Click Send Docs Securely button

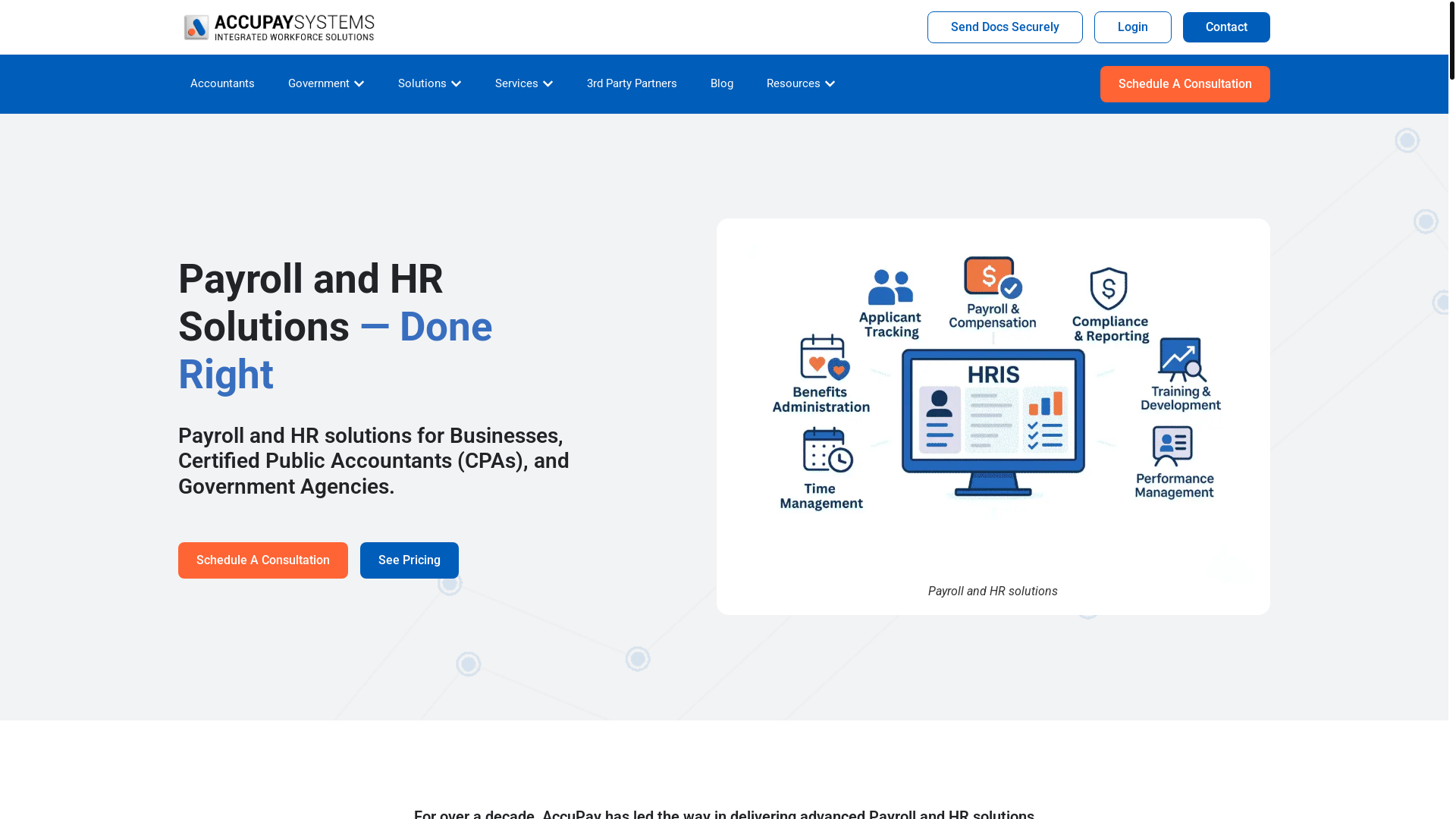pos(1005,27)
